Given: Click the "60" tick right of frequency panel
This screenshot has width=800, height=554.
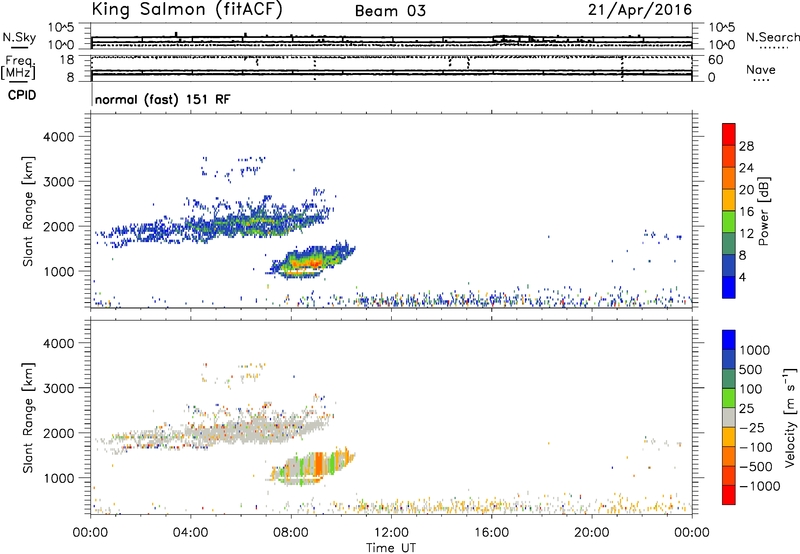Looking at the screenshot, I should 715,60.
